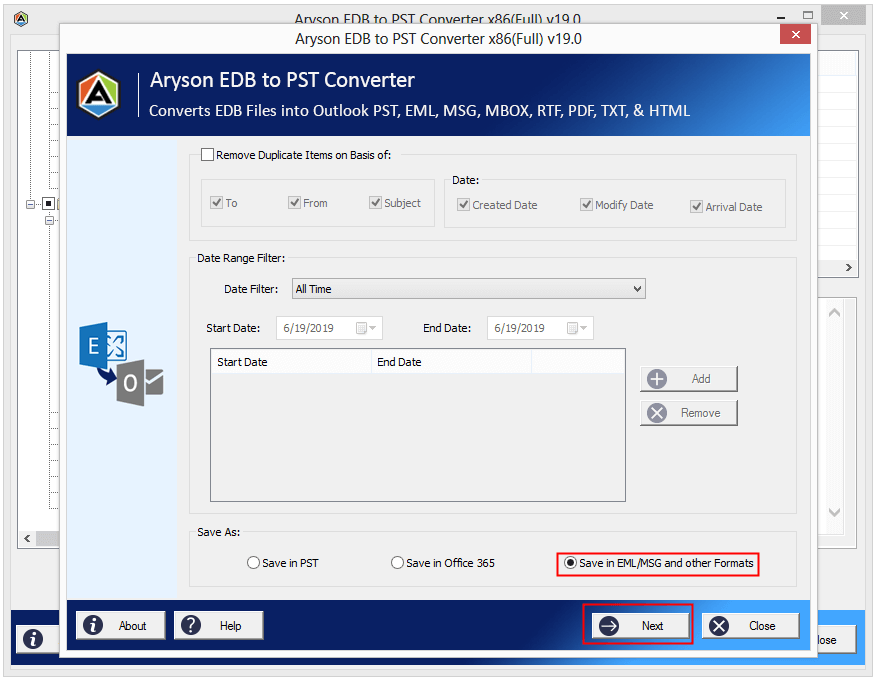Click the End Date input field
Screen dimensions: 874x678
tap(540, 328)
